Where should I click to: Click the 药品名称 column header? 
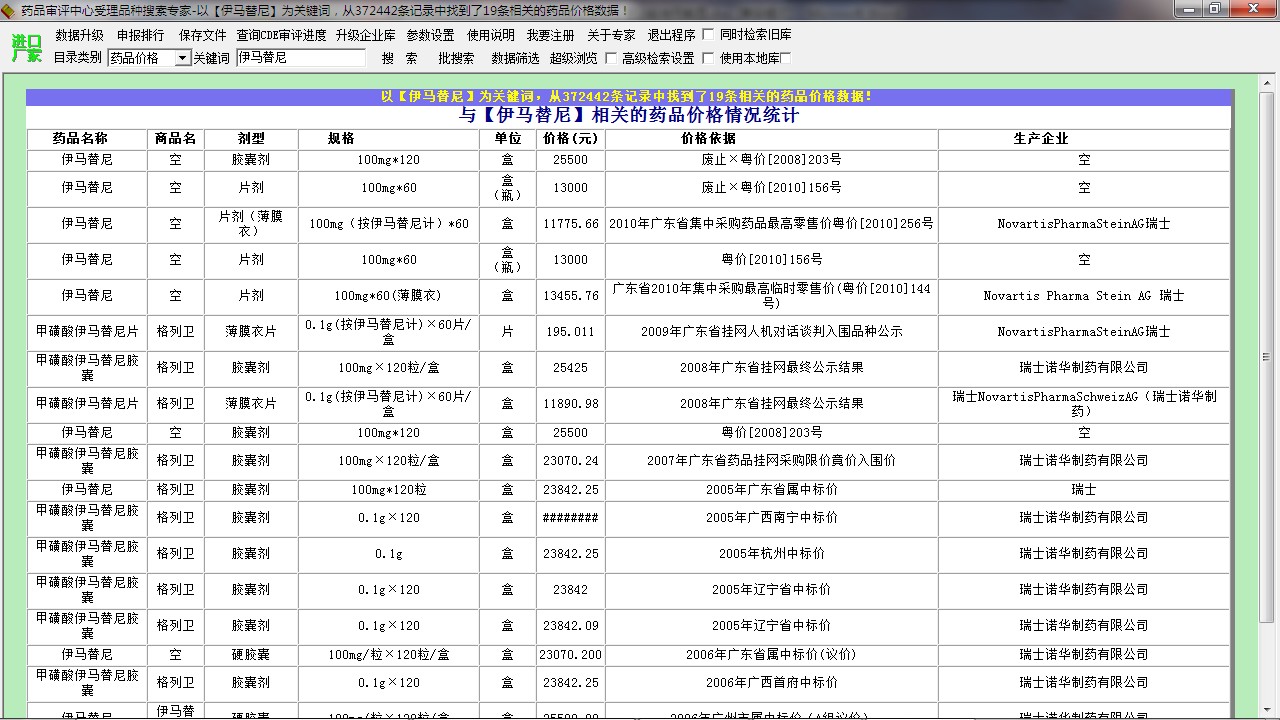point(86,139)
